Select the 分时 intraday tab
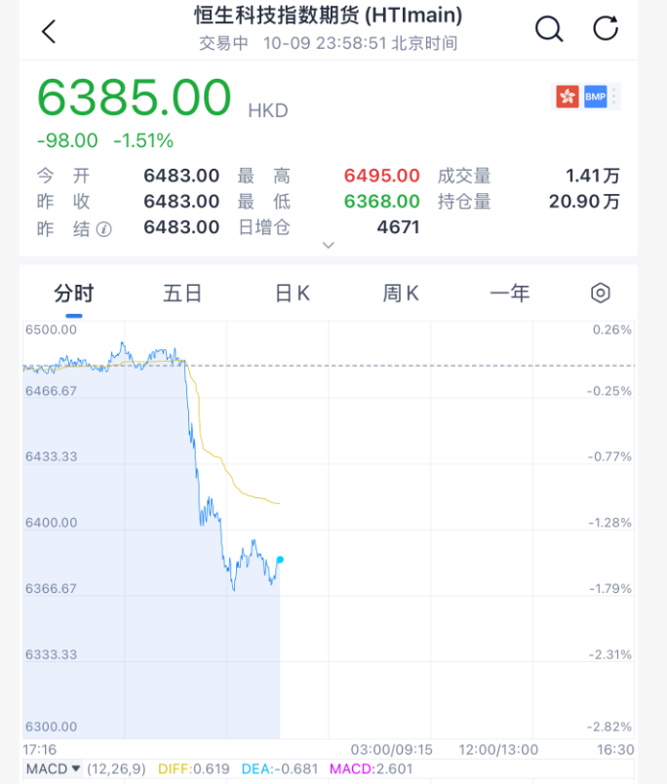Screen dimensions: 667x784 click(74, 293)
